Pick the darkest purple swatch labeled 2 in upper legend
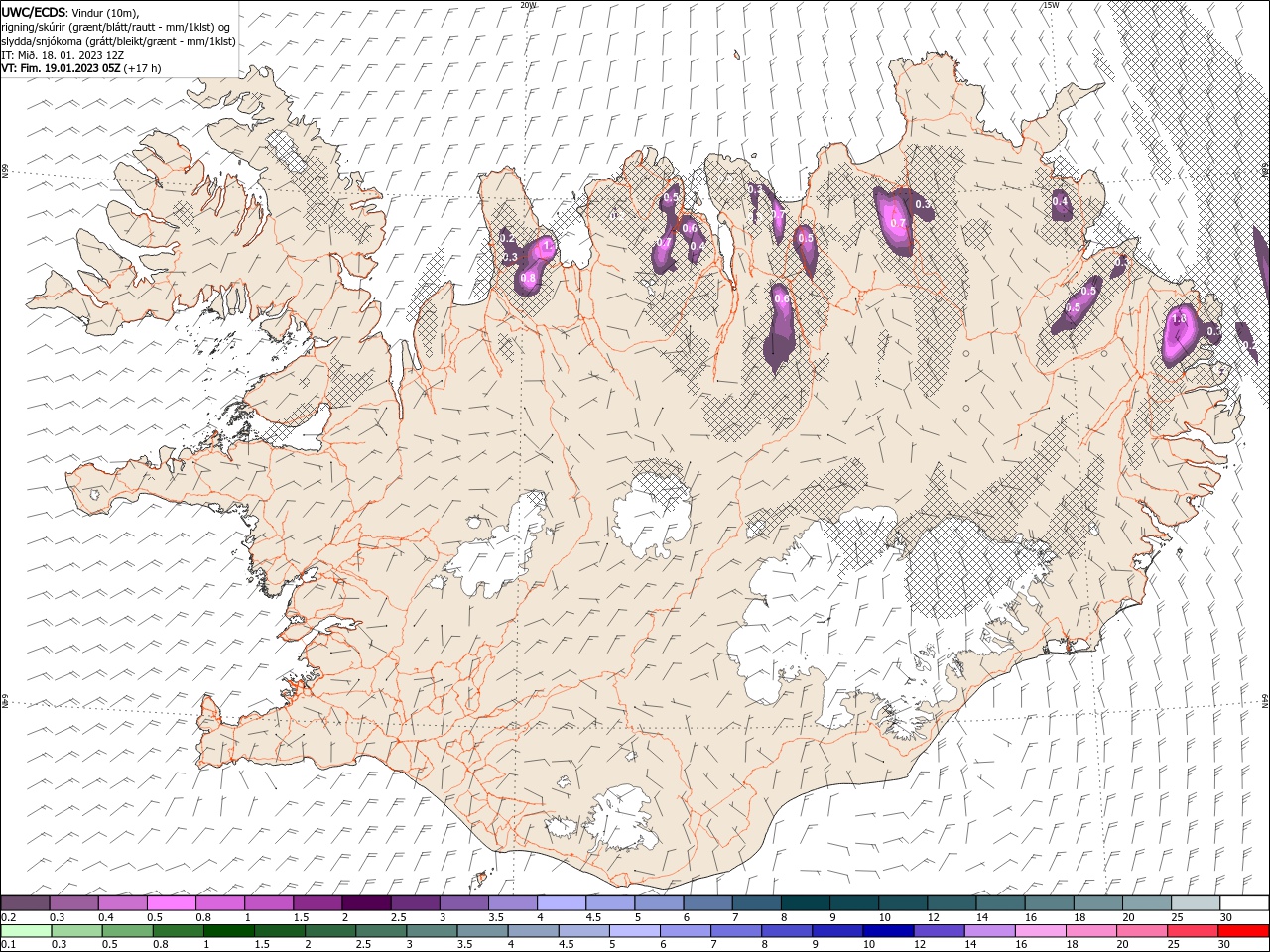 point(365,903)
